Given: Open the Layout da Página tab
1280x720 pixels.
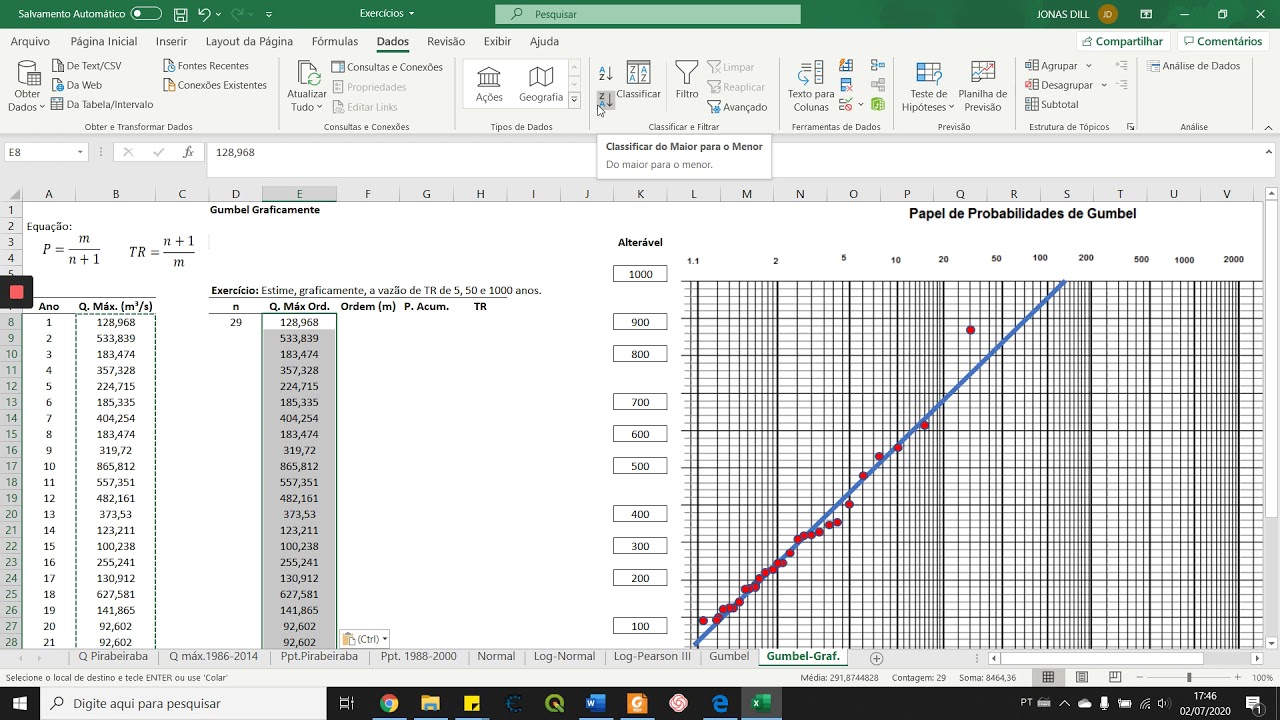Looking at the screenshot, I should click(249, 41).
